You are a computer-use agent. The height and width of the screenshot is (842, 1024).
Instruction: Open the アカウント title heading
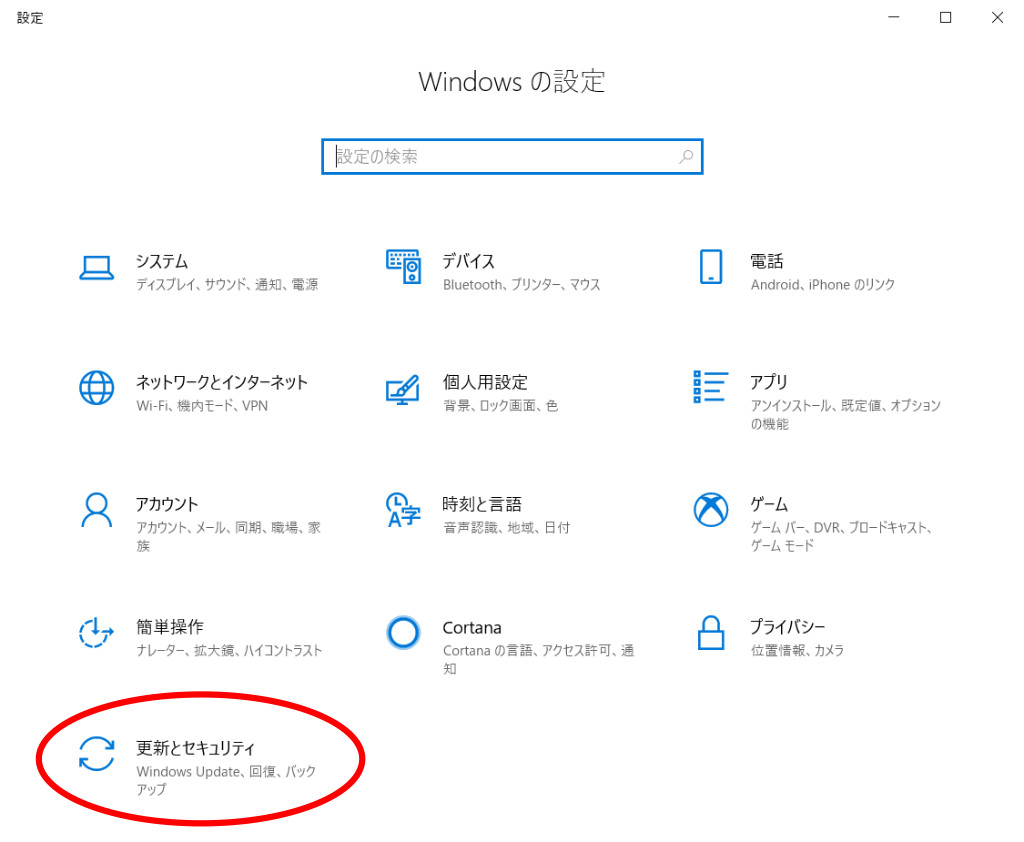point(167,504)
